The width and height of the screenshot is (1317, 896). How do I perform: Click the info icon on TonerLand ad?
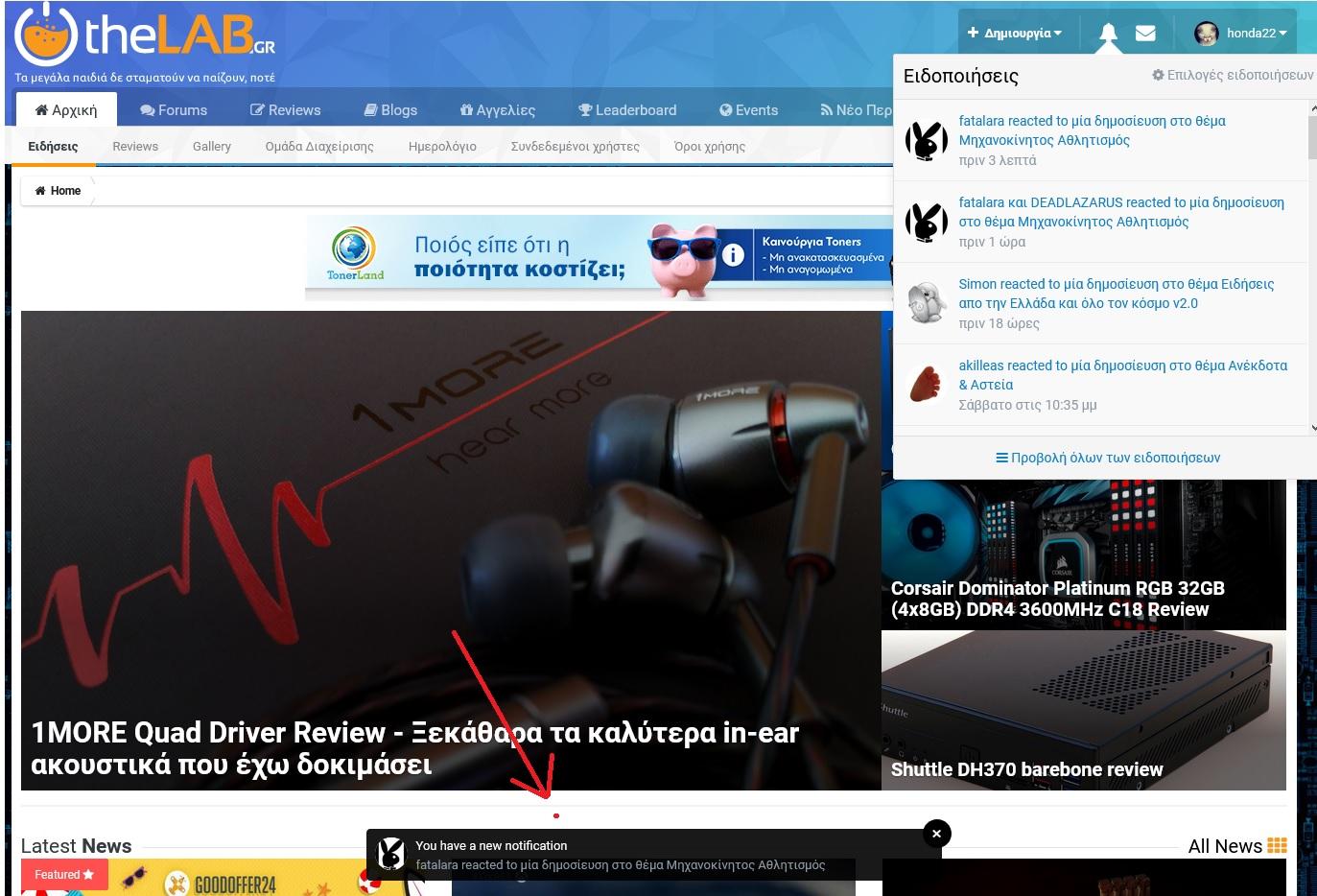click(733, 255)
